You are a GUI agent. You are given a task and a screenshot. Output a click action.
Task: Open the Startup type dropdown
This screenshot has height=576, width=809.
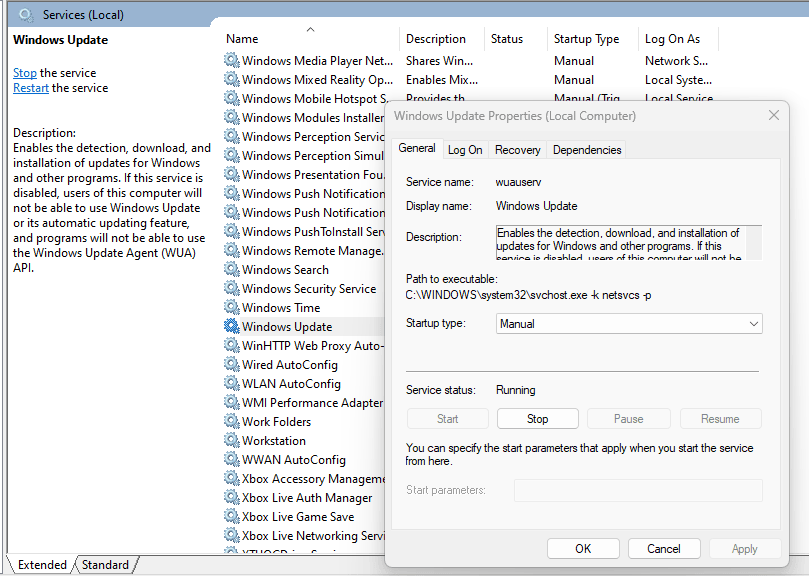pos(628,323)
